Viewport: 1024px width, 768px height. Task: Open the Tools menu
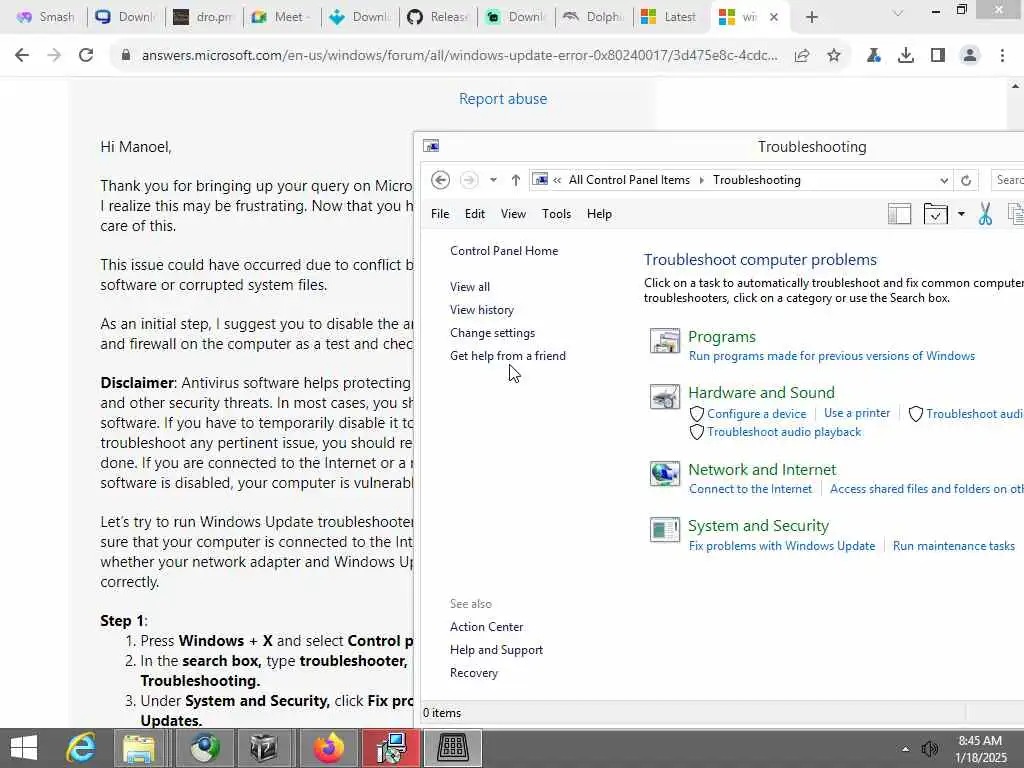pos(556,214)
